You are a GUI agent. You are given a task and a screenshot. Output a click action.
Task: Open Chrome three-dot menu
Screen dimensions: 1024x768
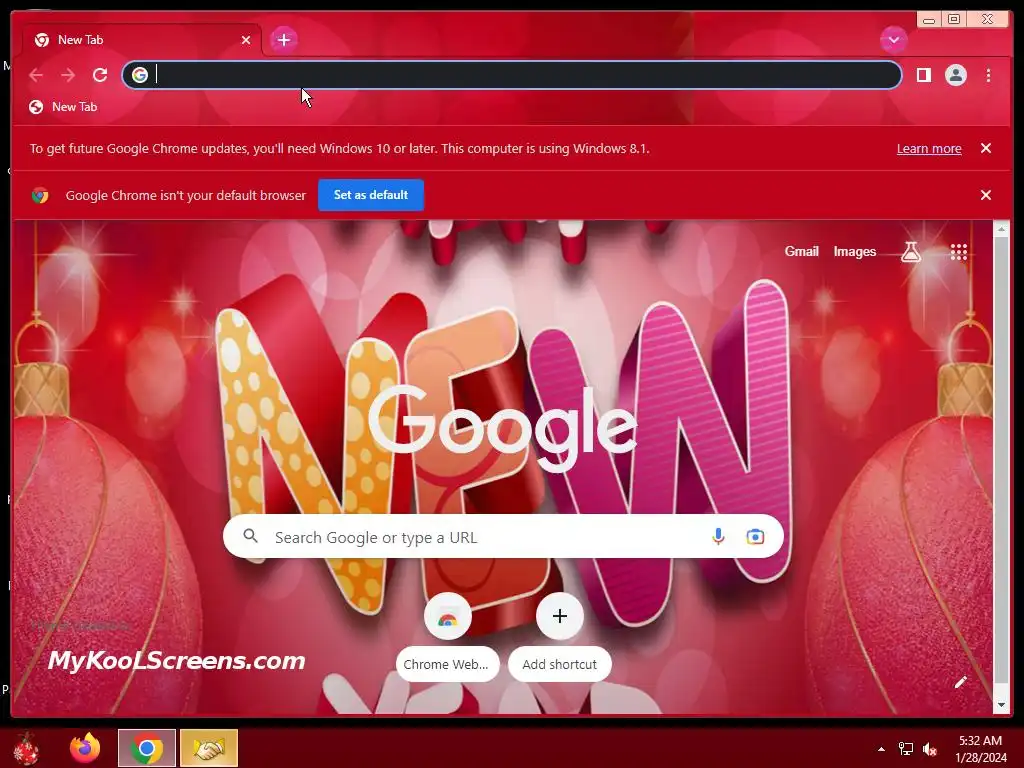988,75
